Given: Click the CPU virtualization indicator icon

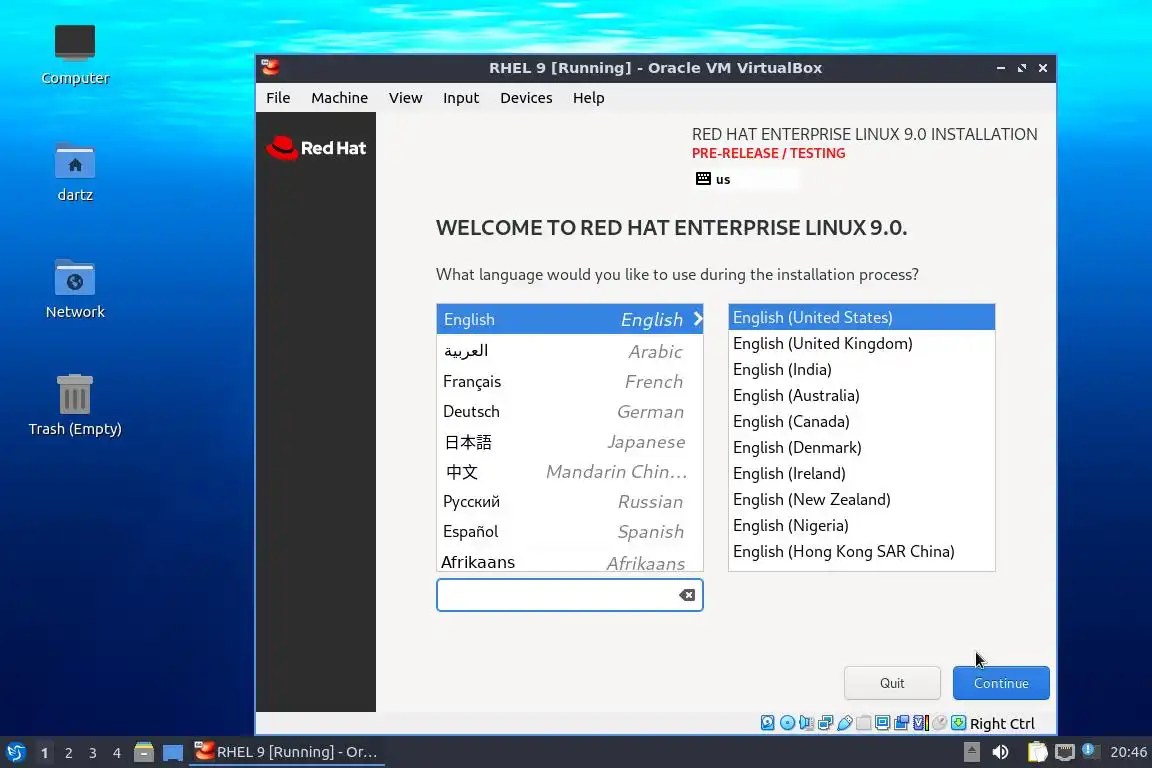Looking at the screenshot, I should [x=921, y=723].
